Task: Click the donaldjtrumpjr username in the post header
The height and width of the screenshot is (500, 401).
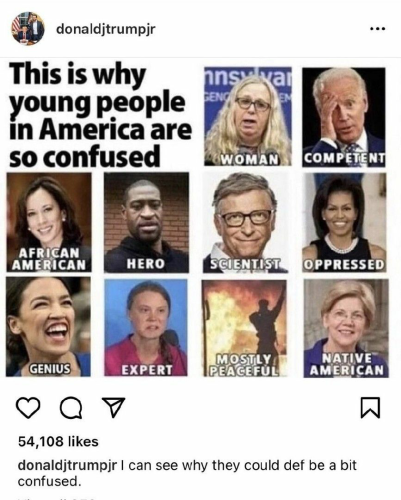Action: click(x=106, y=29)
